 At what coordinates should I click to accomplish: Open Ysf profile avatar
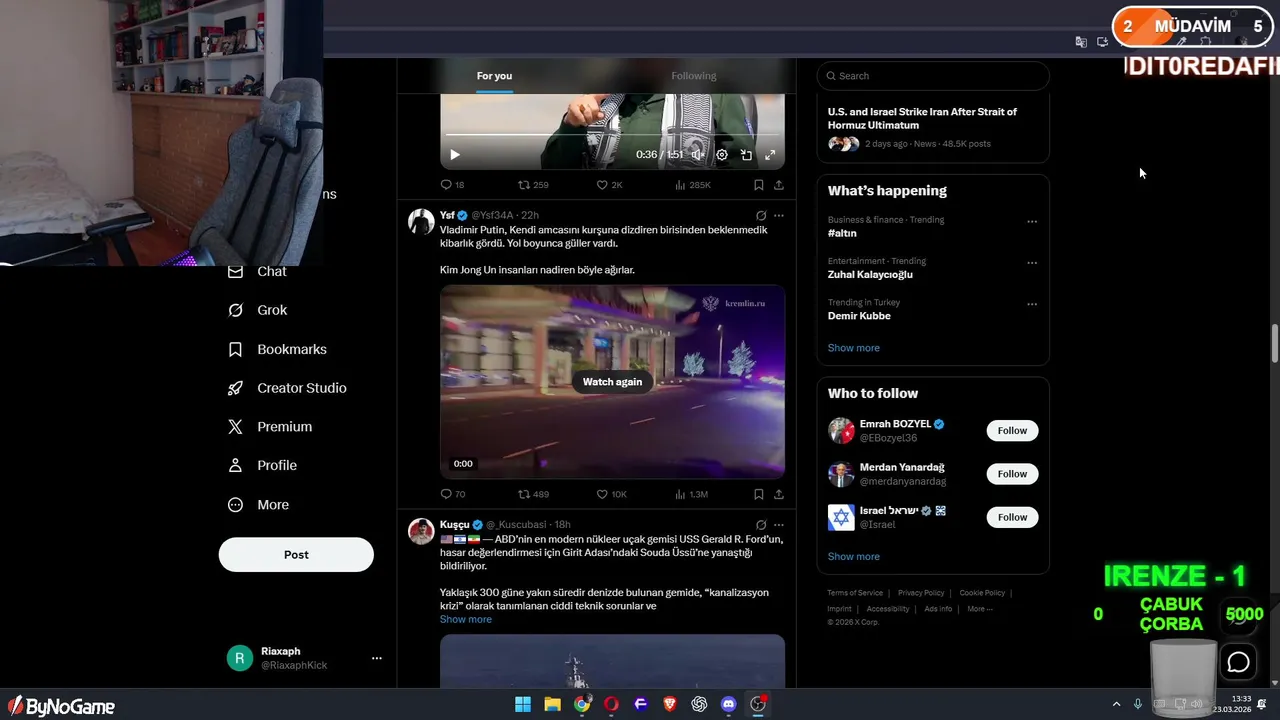click(421, 222)
